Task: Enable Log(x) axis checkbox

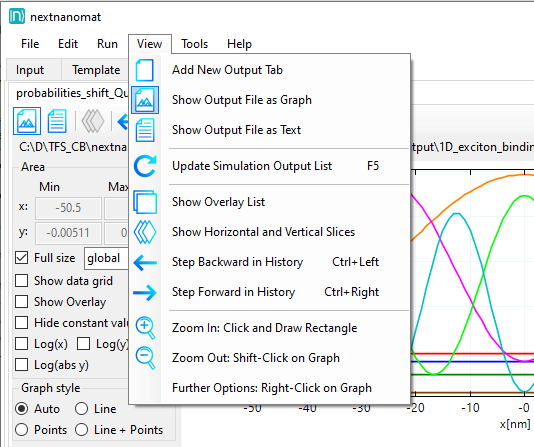Action: point(21,344)
